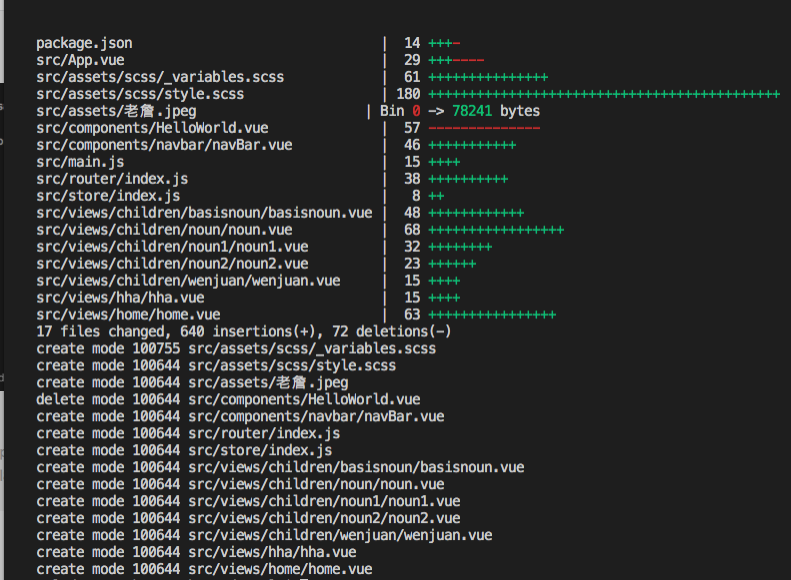Click the 17 files changed summary line
Viewport: 791px width, 580px height.
click(244, 332)
